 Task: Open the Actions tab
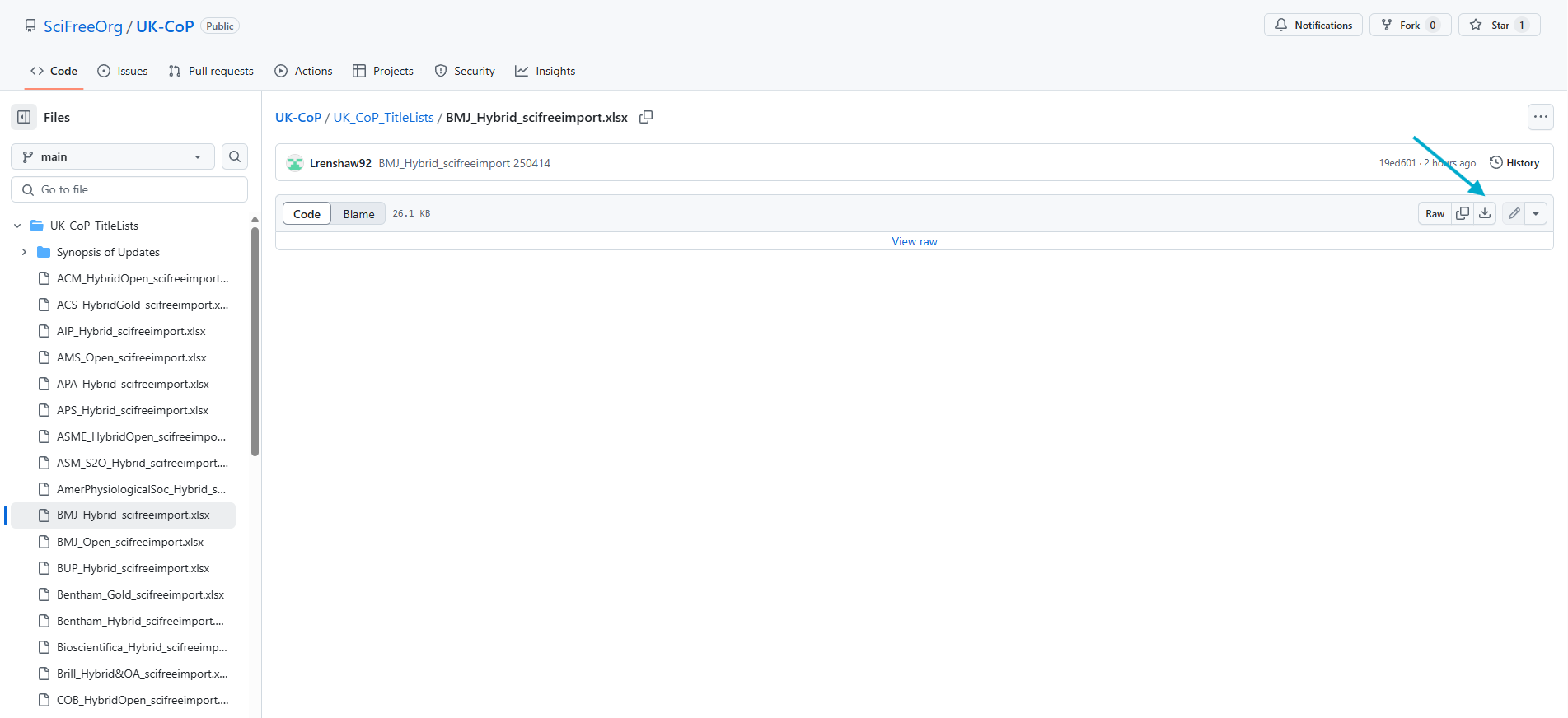tap(304, 71)
